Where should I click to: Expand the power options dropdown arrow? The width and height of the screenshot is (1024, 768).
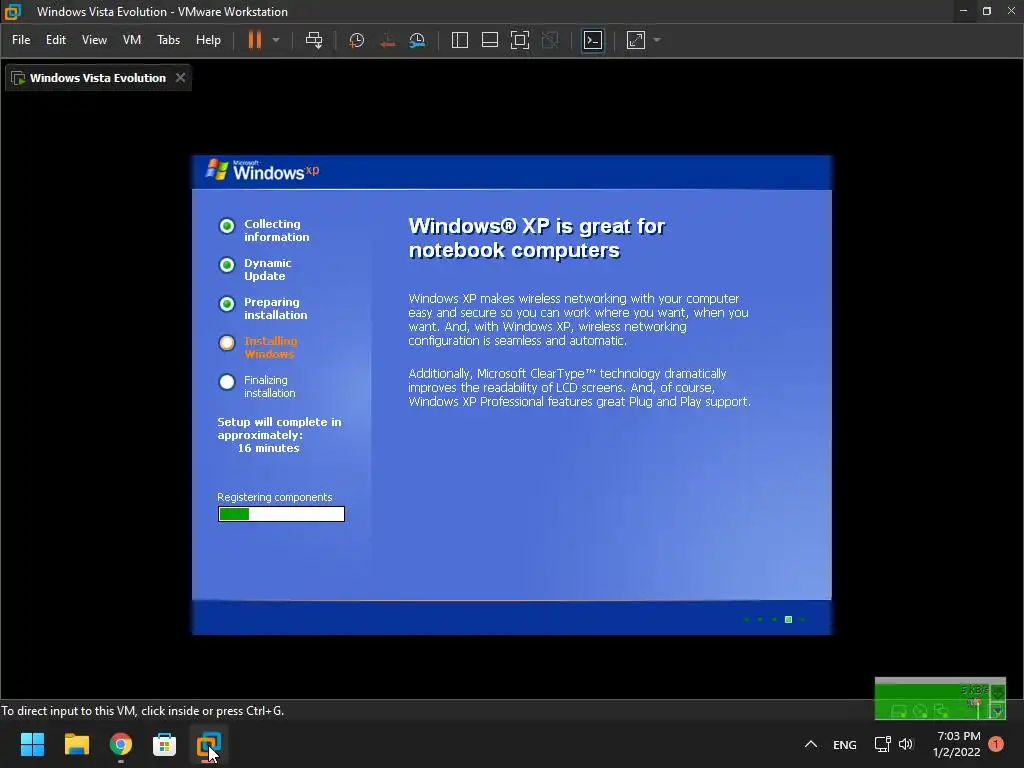276,40
